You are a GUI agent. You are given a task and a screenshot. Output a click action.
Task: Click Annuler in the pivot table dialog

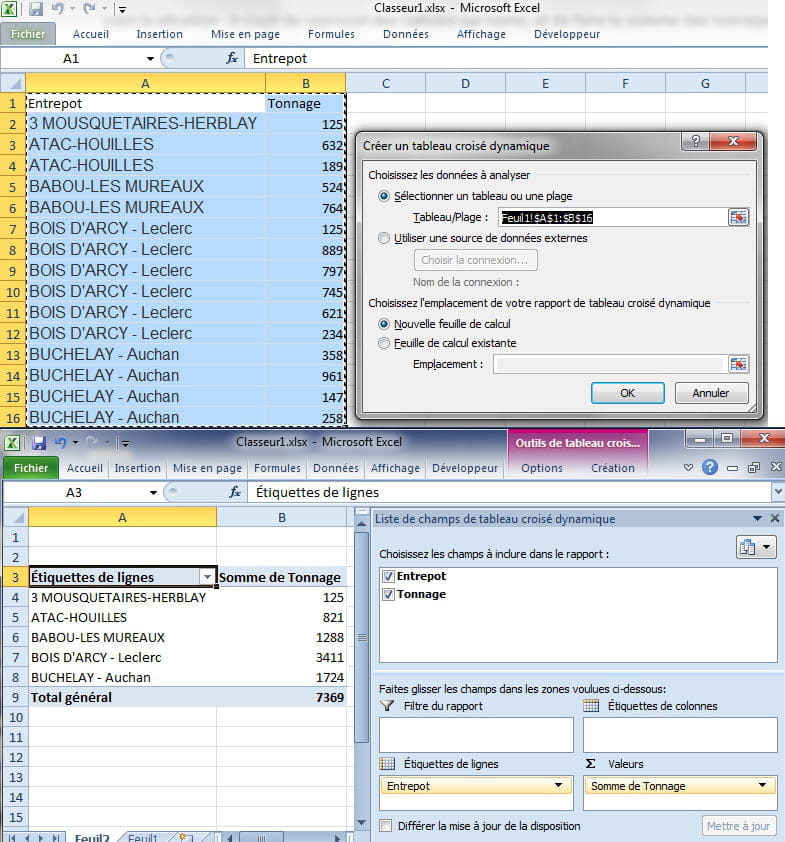(x=711, y=393)
